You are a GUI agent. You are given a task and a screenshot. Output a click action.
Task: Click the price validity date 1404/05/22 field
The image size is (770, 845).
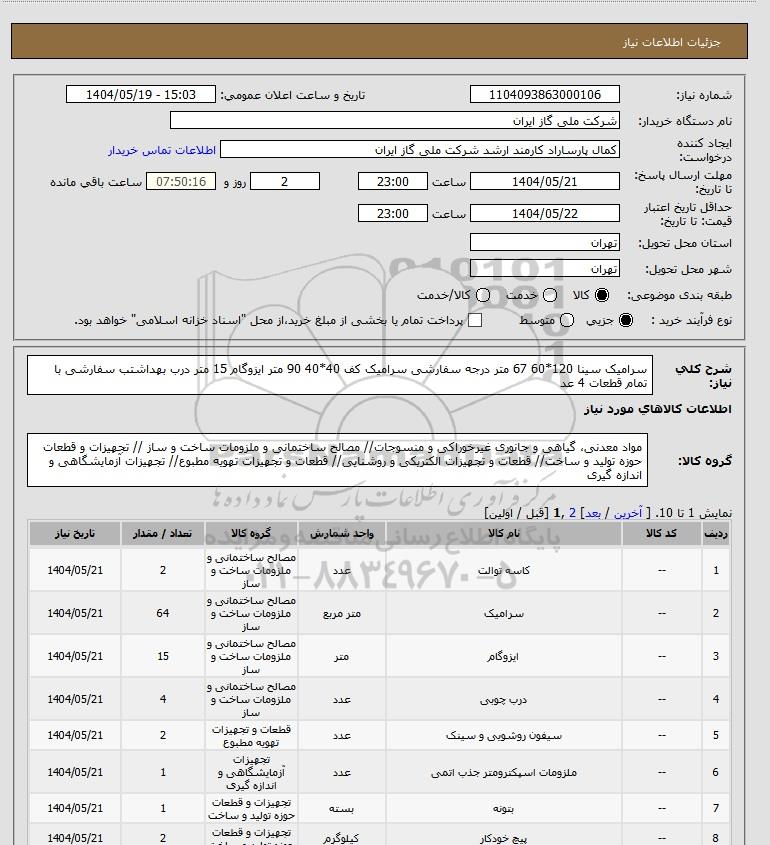pyautogui.click(x=545, y=213)
